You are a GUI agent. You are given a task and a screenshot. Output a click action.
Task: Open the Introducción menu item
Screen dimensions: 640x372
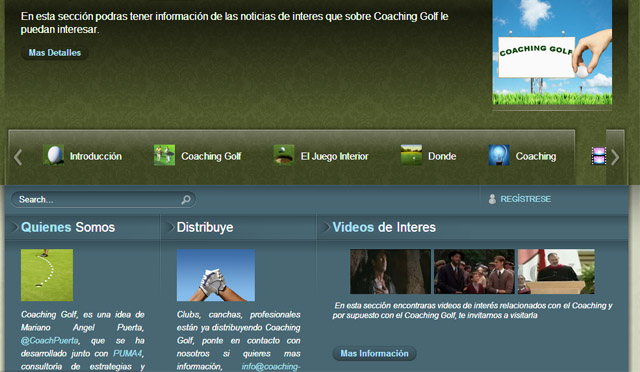(x=96, y=156)
